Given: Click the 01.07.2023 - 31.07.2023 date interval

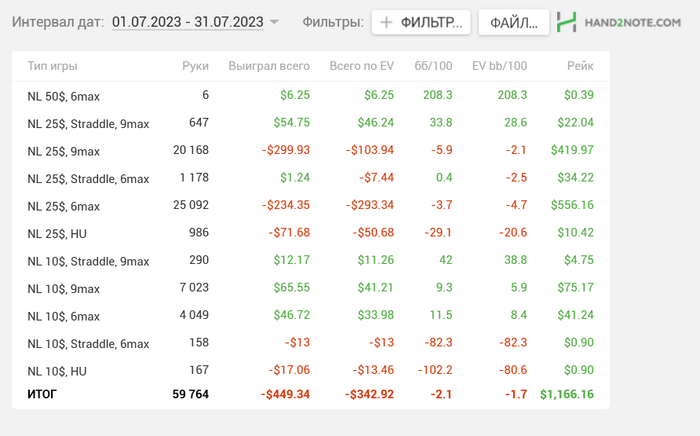Looking at the screenshot, I should pyautogui.click(x=188, y=21).
